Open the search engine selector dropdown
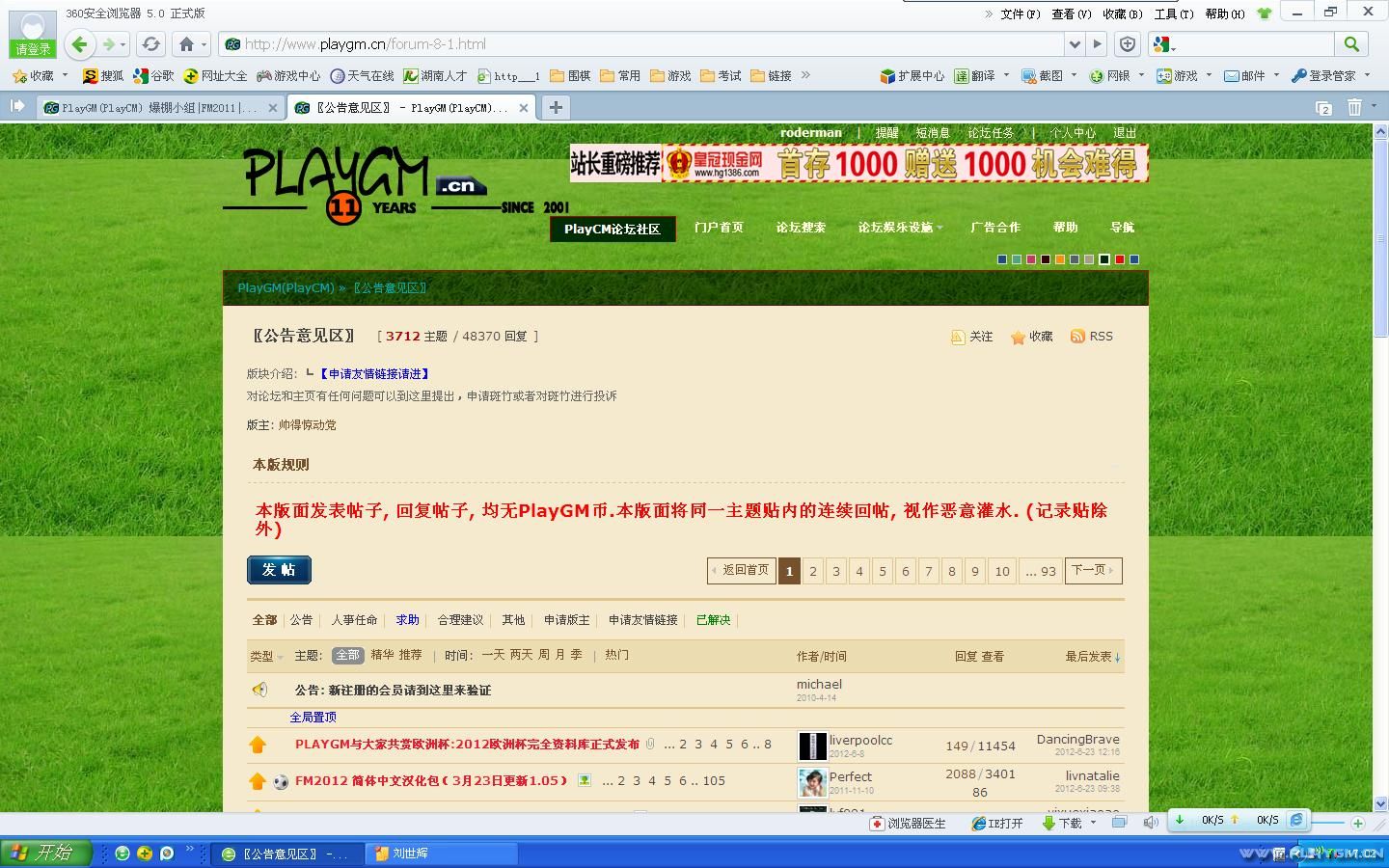 [x=1164, y=44]
